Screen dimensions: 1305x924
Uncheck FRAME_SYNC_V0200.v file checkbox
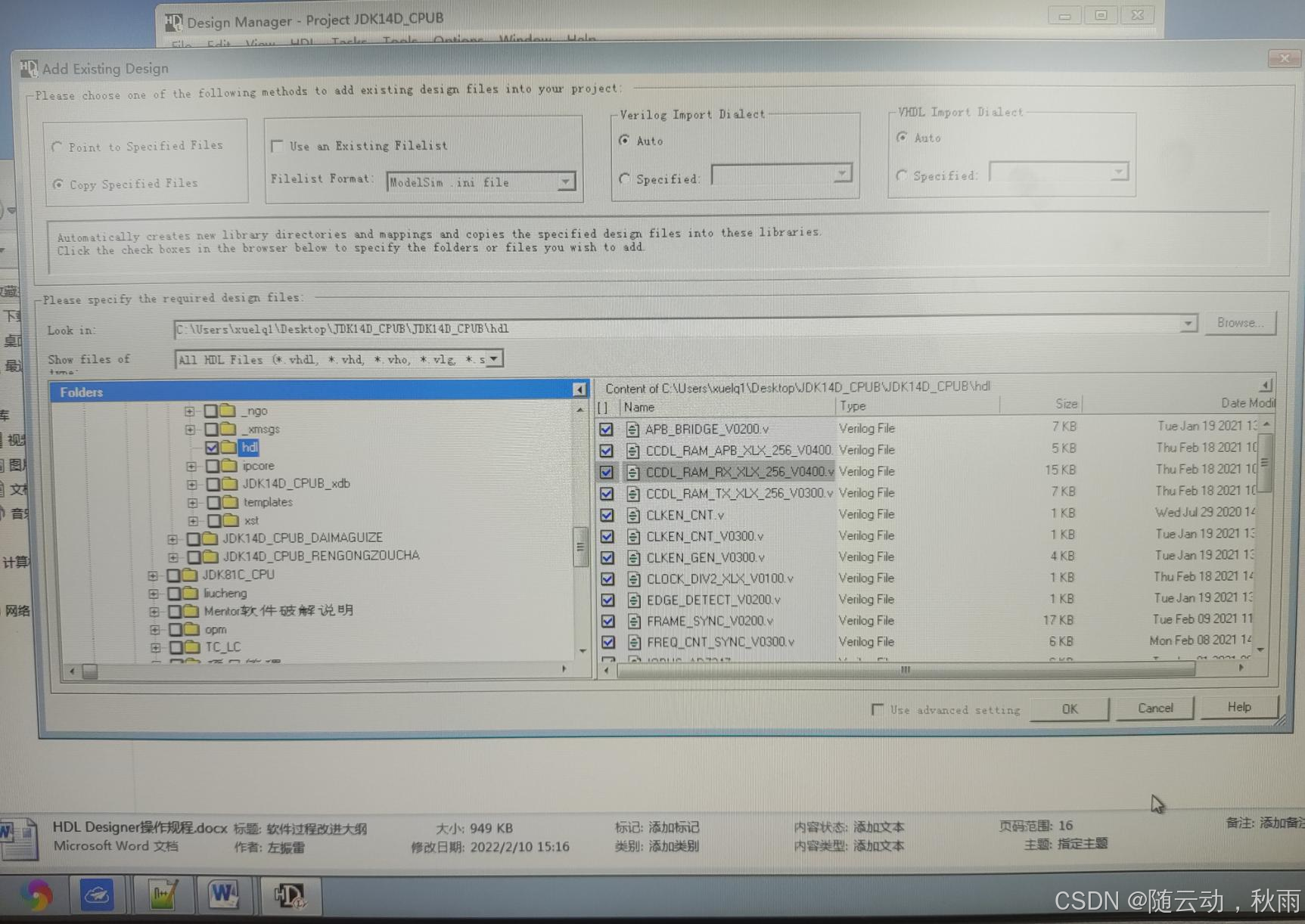(607, 622)
